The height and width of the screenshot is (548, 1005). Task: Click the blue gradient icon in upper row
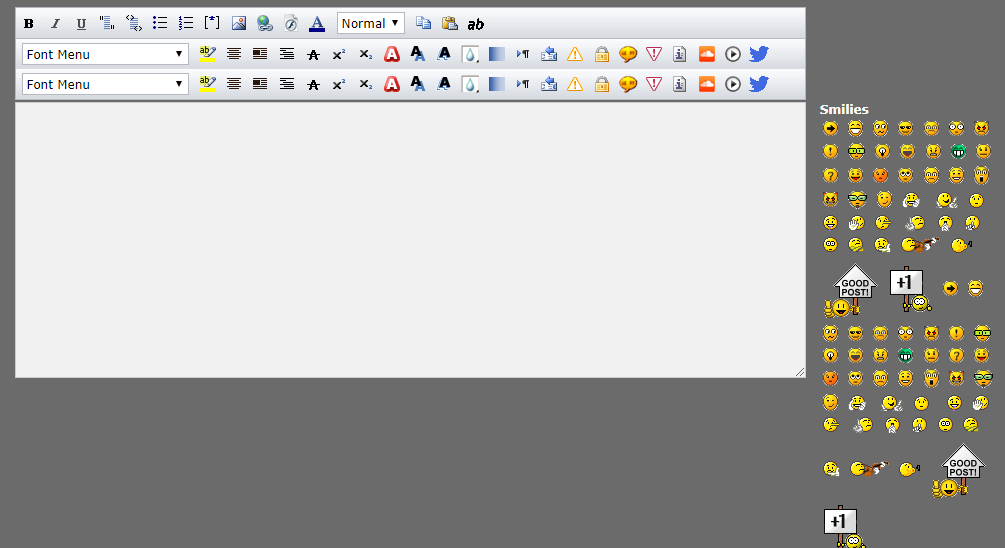coord(497,54)
